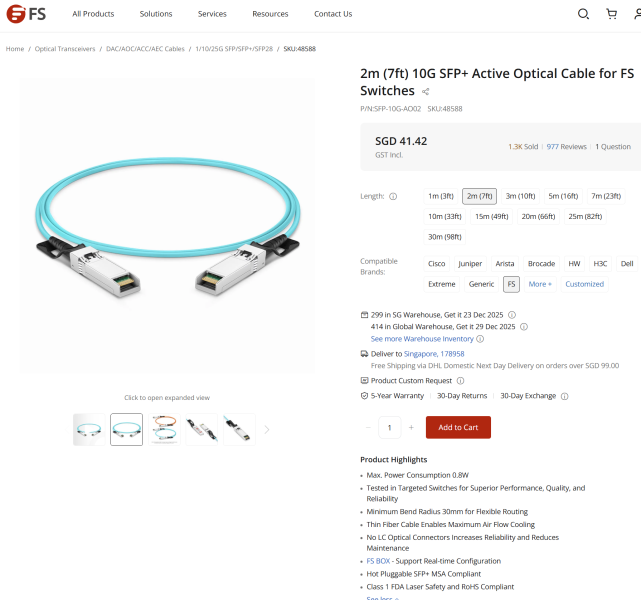Choose Cisco as compatible brand

pos(437,264)
